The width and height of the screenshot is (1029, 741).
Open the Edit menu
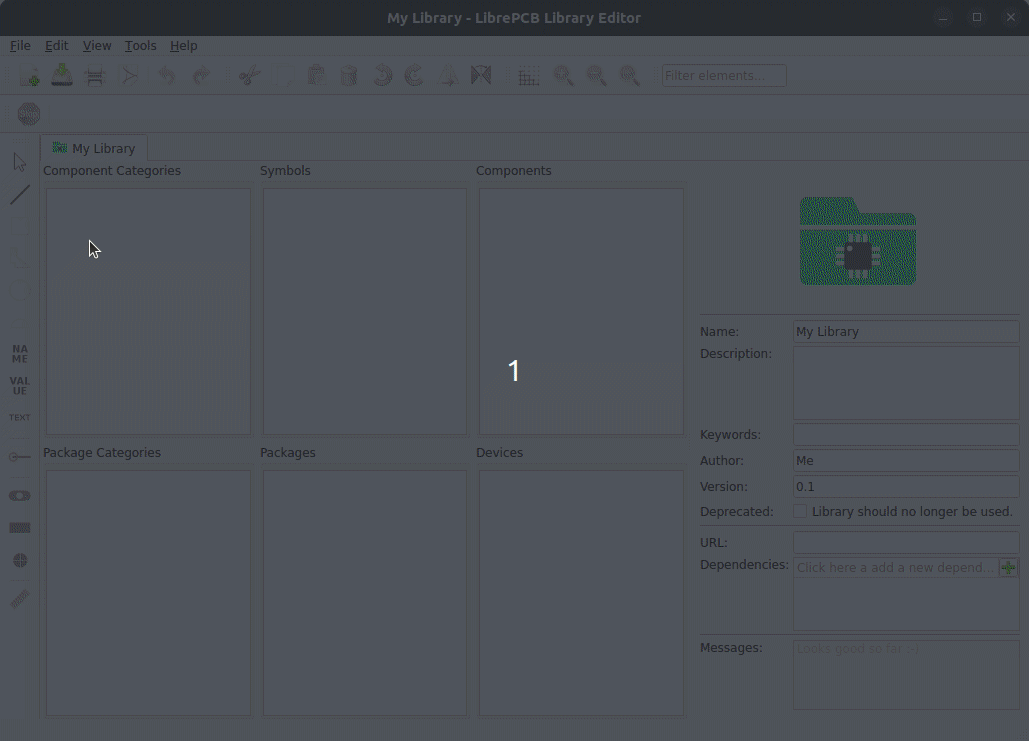tap(56, 46)
